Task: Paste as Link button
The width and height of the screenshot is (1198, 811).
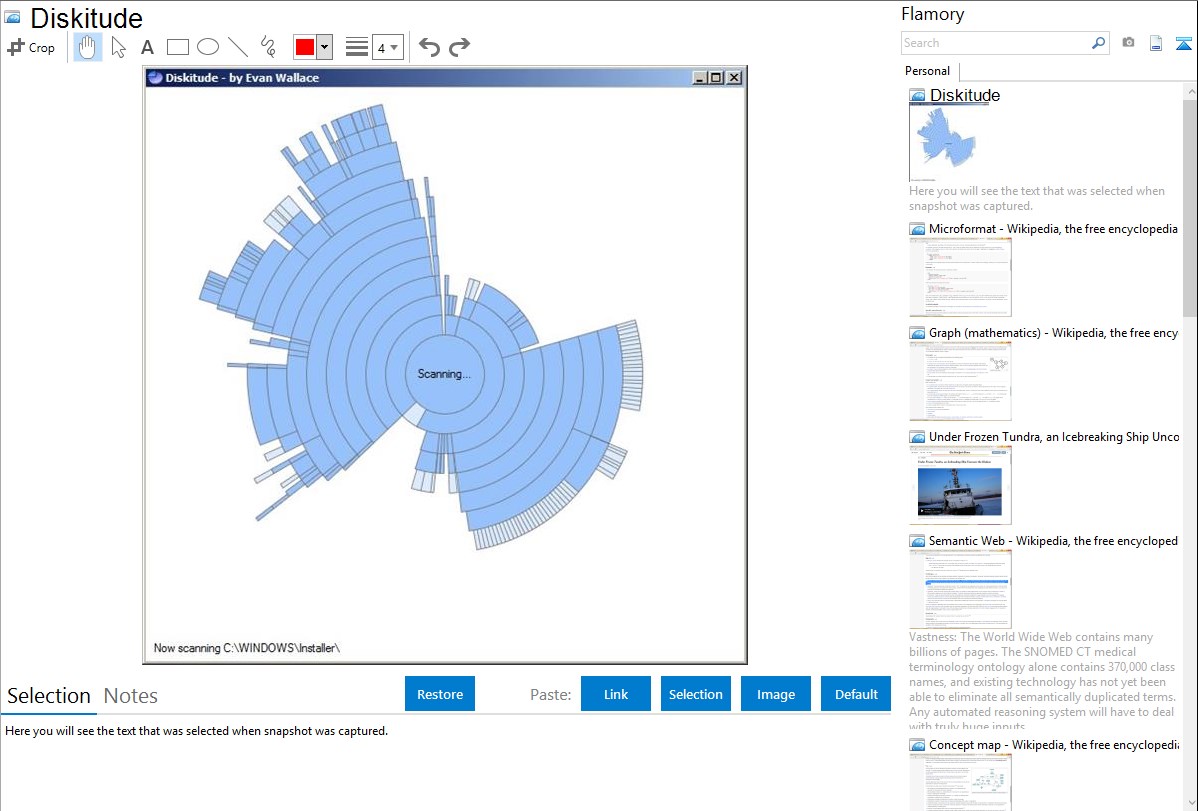Action: click(x=616, y=694)
